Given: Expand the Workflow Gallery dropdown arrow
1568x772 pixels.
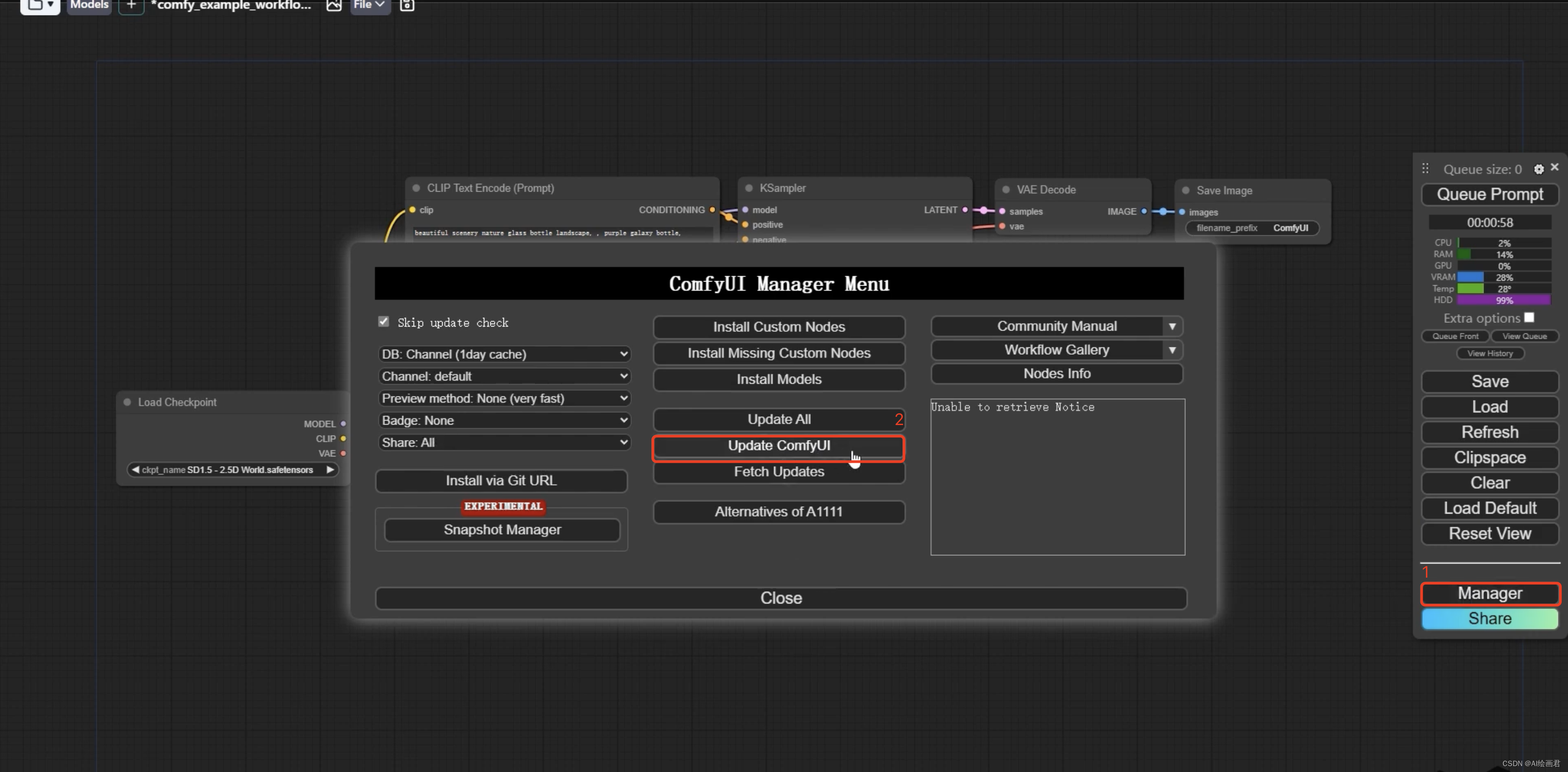Looking at the screenshot, I should [x=1172, y=350].
